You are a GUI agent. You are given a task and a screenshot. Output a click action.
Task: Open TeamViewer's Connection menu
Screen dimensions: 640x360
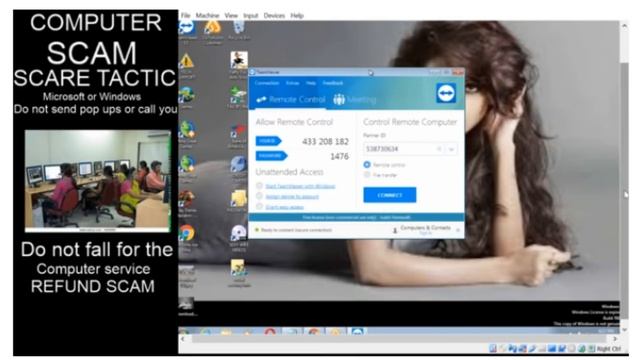point(267,83)
